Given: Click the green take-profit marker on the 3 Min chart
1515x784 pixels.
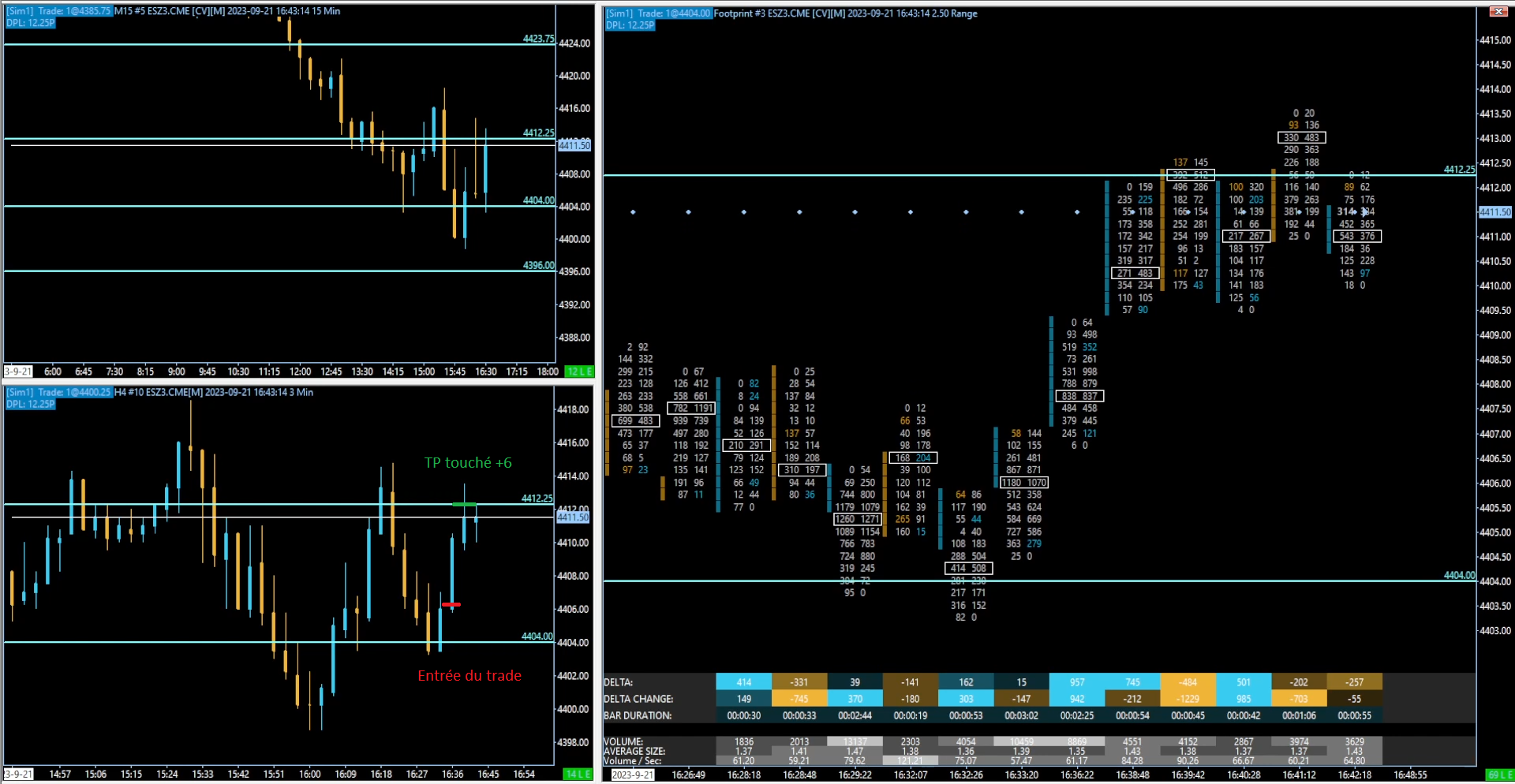Looking at the screenshot, I should pyautogui.click(x=464, y=504).
